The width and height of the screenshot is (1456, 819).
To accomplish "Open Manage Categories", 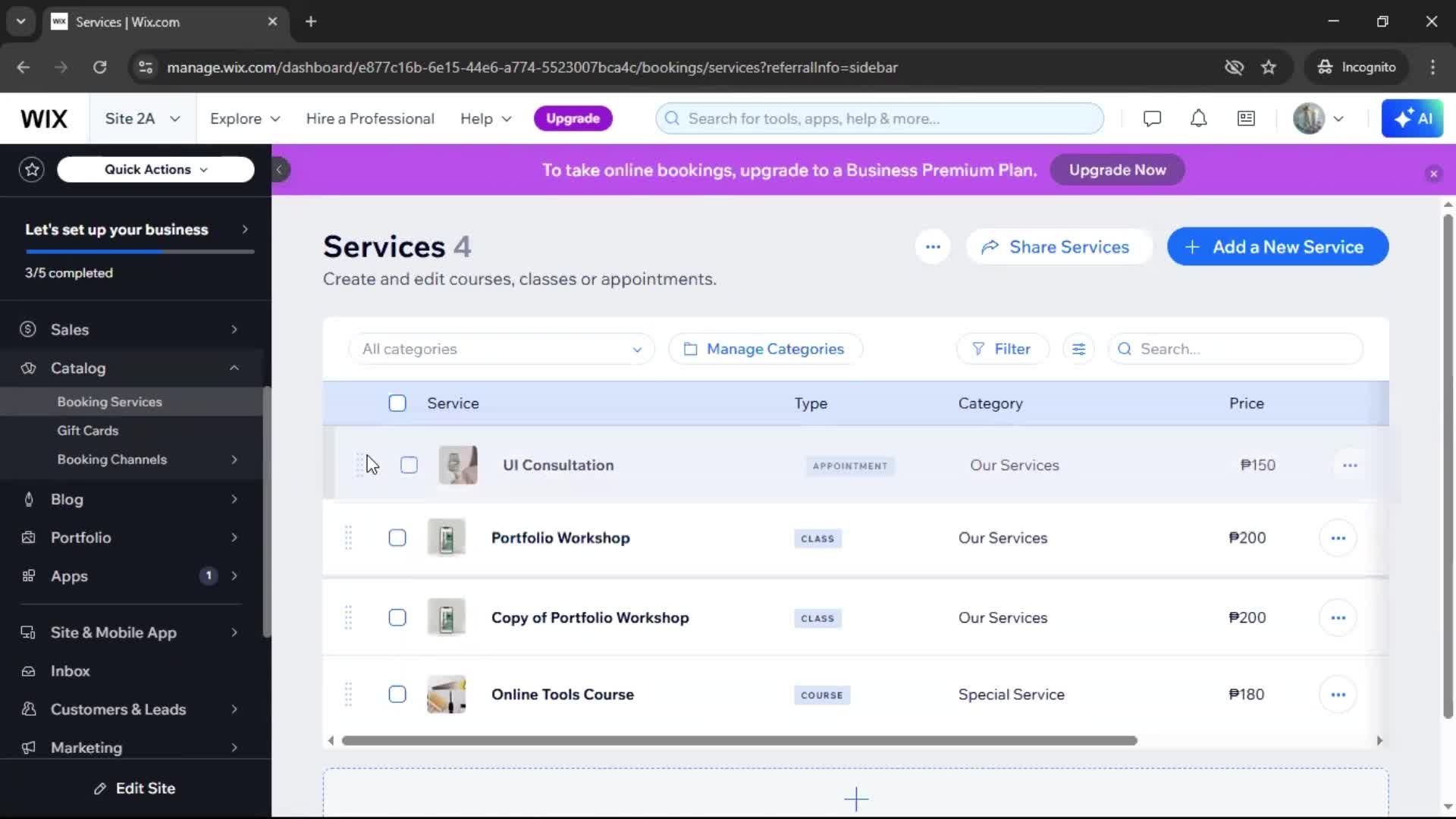I will (x=765, y=349).
